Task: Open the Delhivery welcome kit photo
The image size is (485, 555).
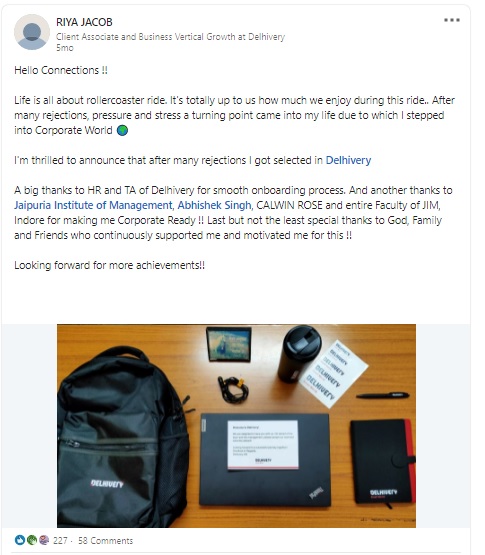Action: (236, 426)
